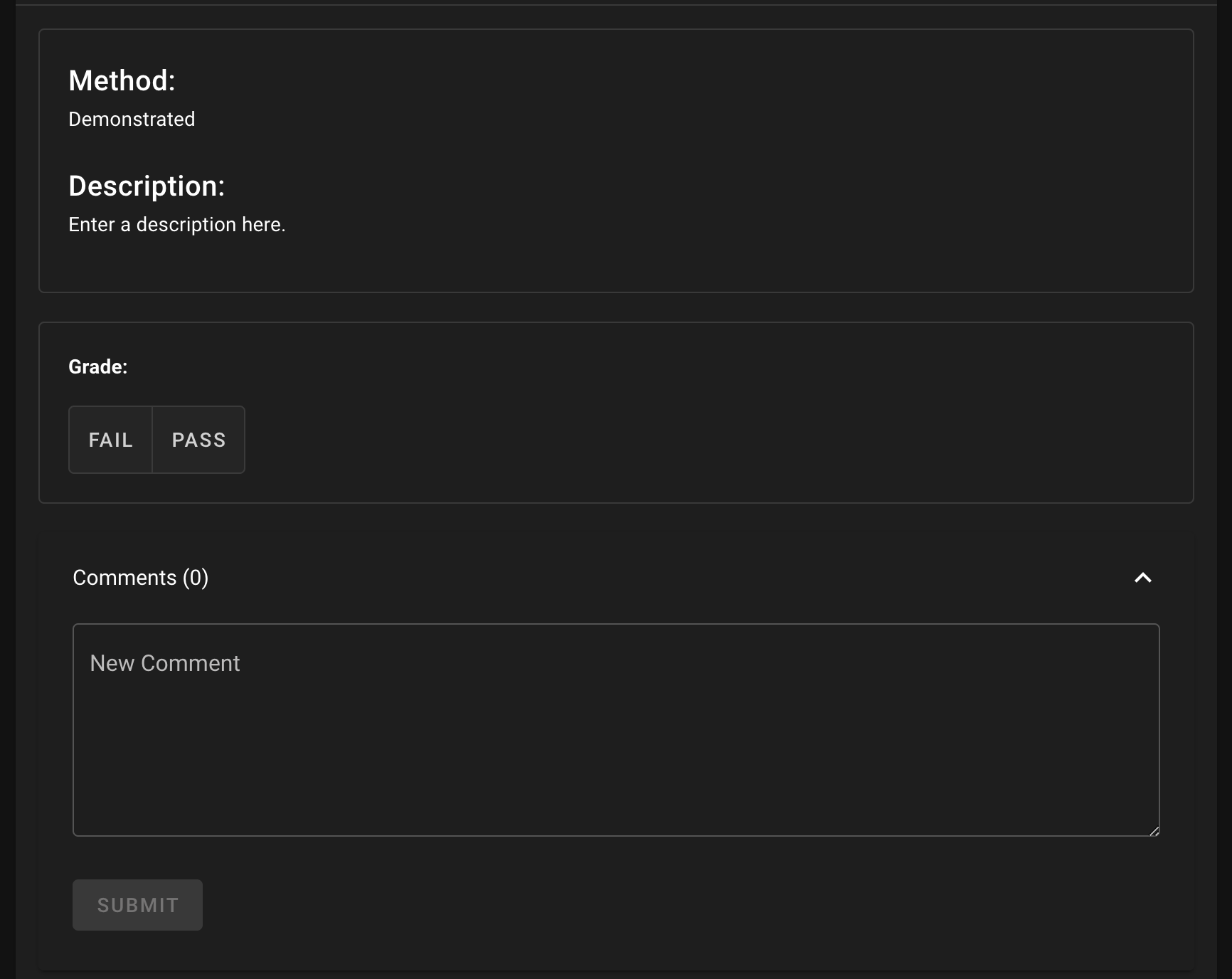
Task: Select the PASS grade option
Action: point(199,440)
